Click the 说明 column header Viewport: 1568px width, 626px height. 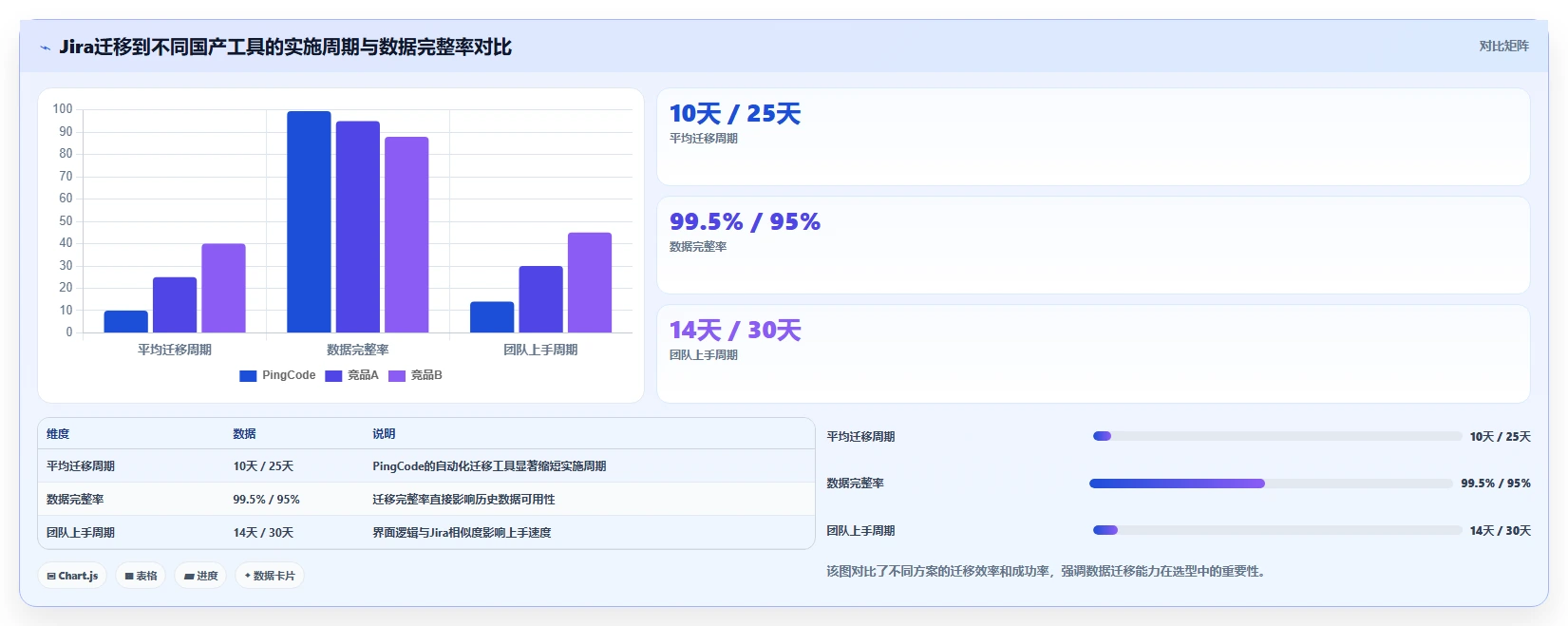pyautogui.click(x=384, y=434)
